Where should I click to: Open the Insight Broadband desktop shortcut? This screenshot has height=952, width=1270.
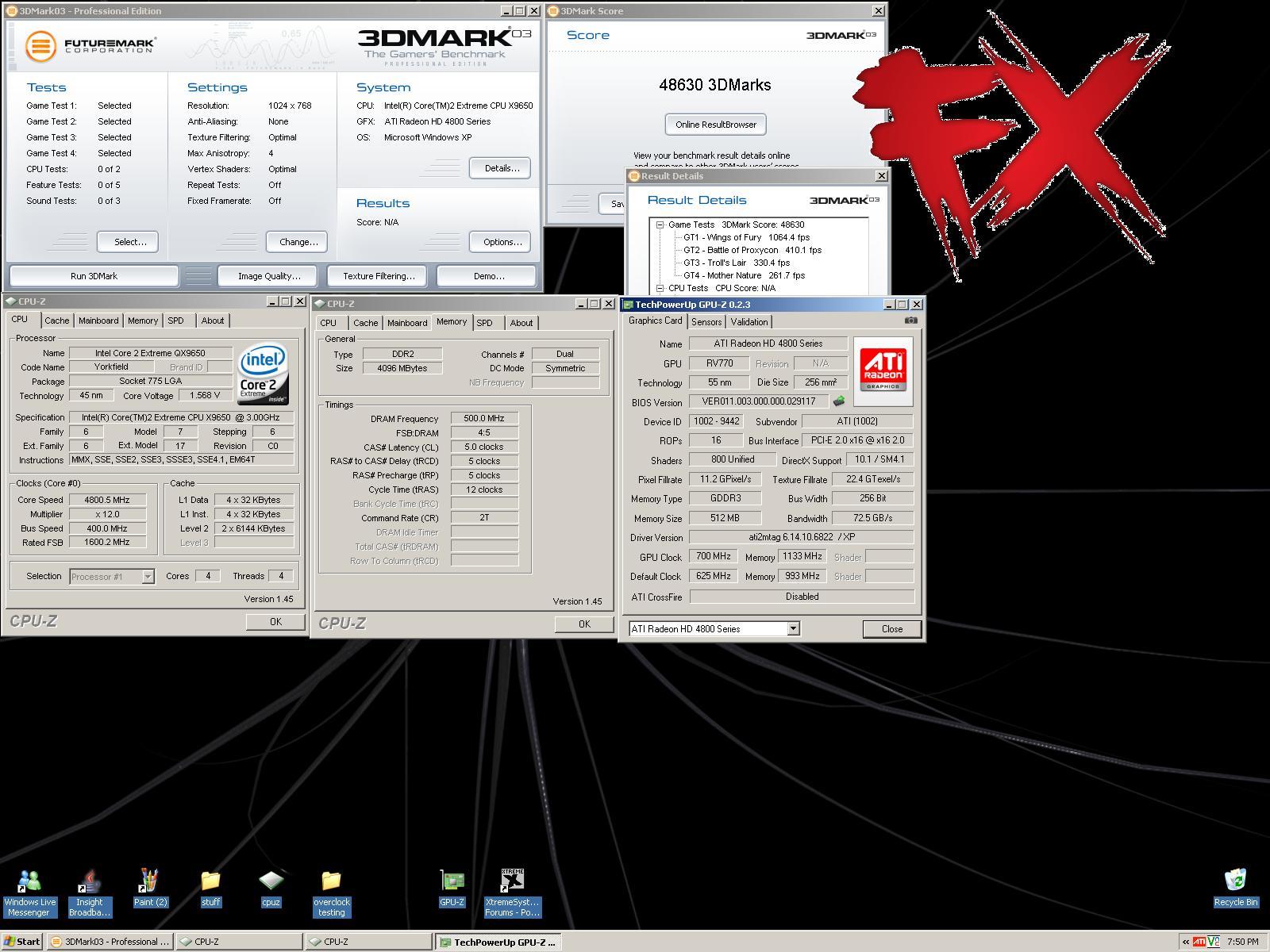(x=90, y=893)
